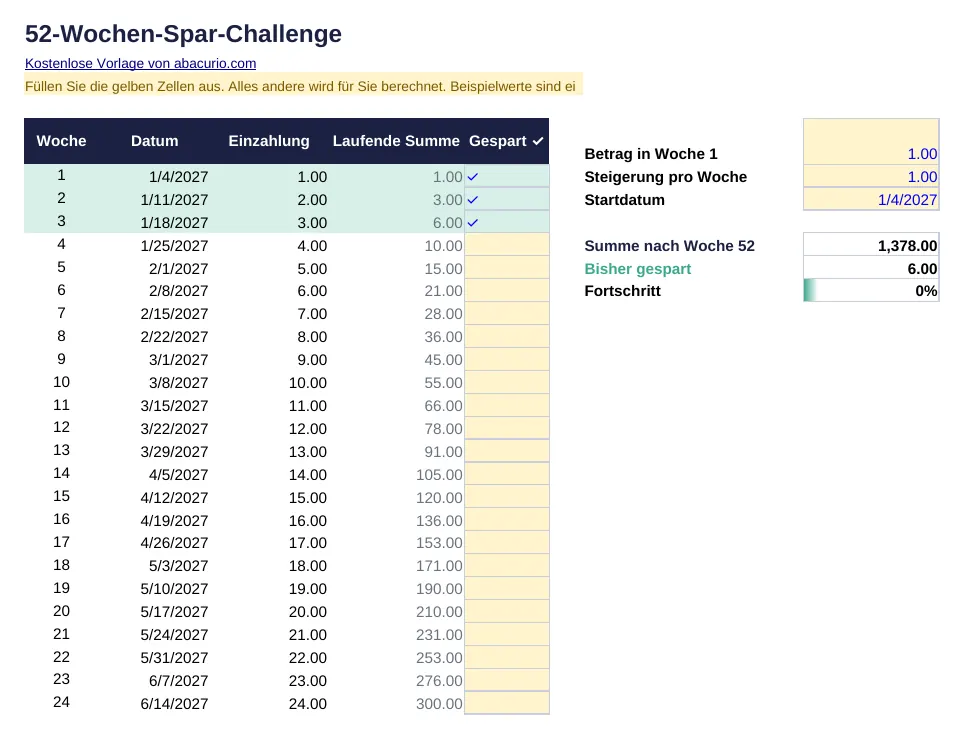Select the date cell 3/29/2027

[x=175, y=451]
